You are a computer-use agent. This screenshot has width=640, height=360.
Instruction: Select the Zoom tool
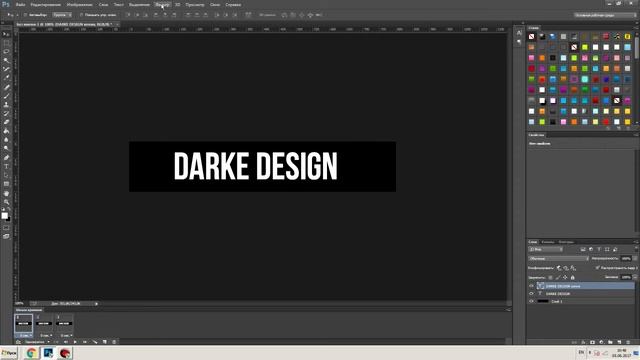[x=6, y=202]
